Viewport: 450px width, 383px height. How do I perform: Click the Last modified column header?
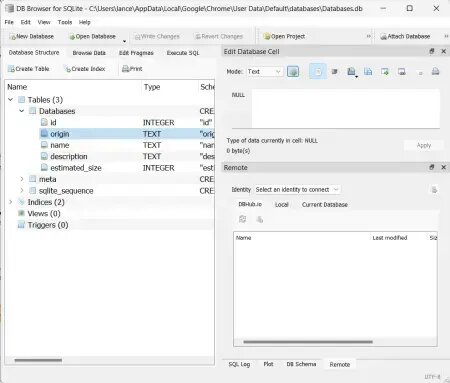coord(390,238)
